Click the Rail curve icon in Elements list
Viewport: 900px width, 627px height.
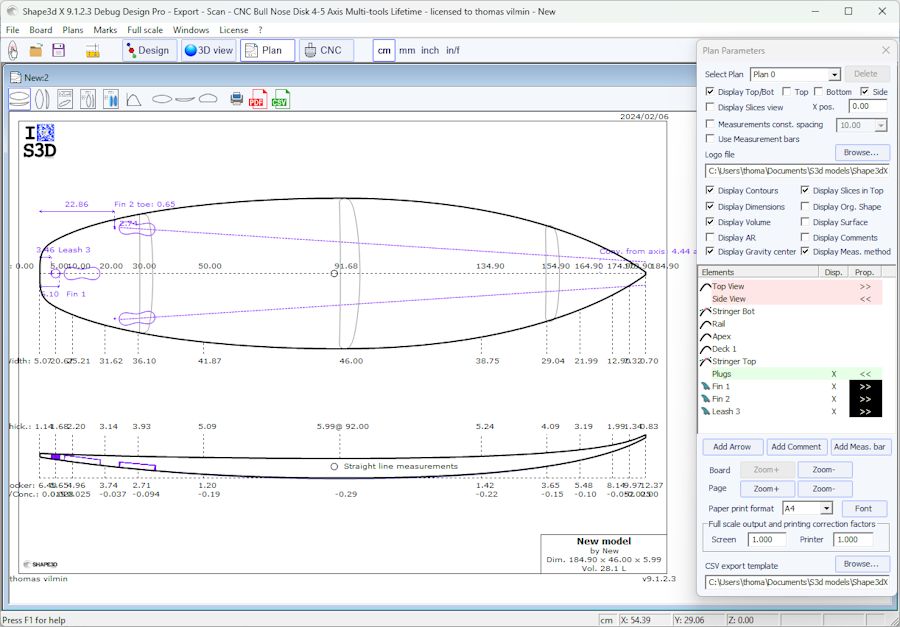pos(705,324)
